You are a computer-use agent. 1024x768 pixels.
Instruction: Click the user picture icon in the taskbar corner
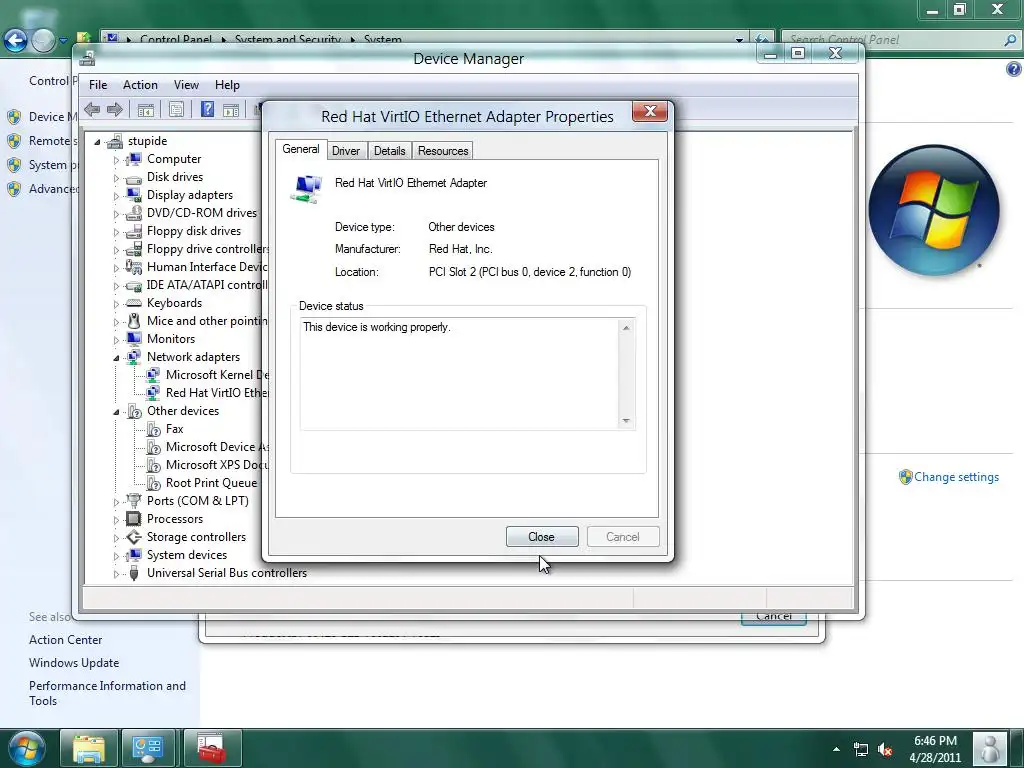[x=990, y=748]
